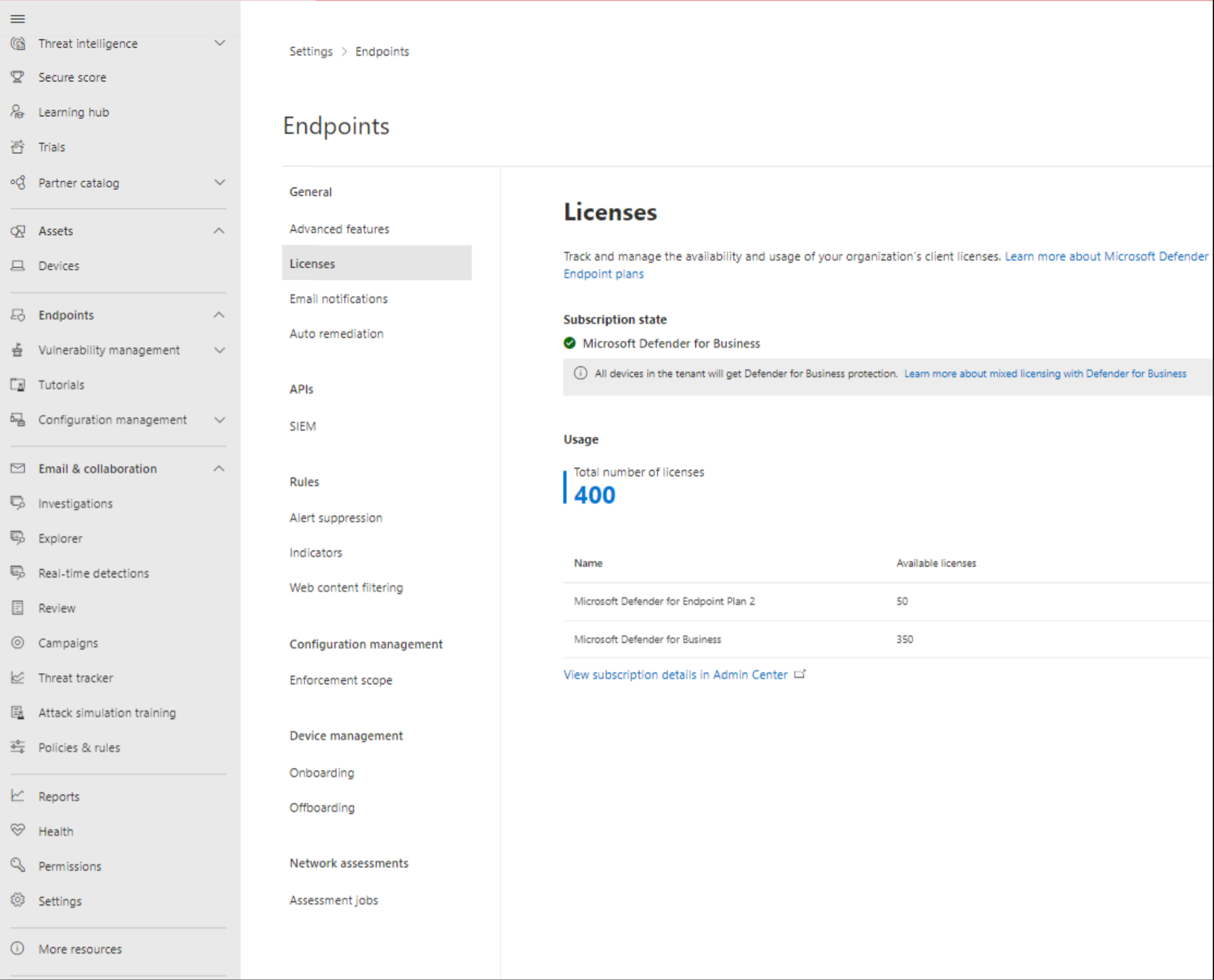Click the external link icon beside Admin Center
Image resolution: width=1214 pixels, height=980 pixels.
pos(800,674)
